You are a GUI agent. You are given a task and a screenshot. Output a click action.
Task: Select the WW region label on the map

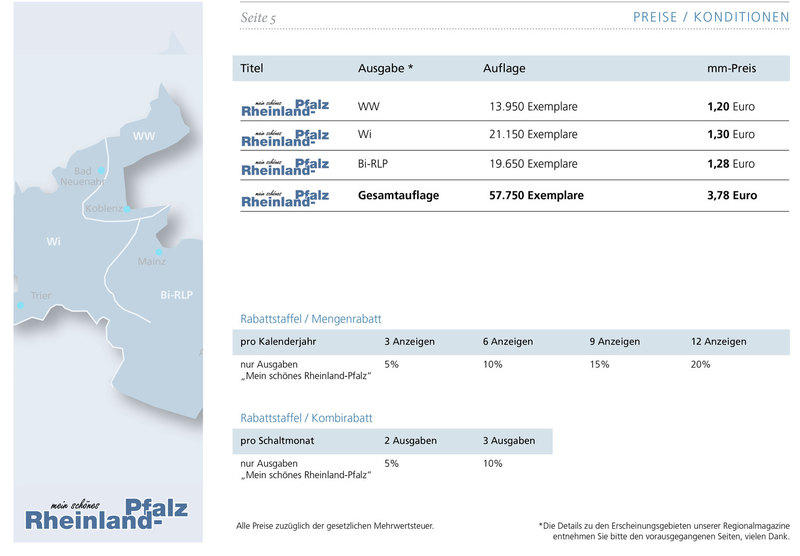[144, 136]
